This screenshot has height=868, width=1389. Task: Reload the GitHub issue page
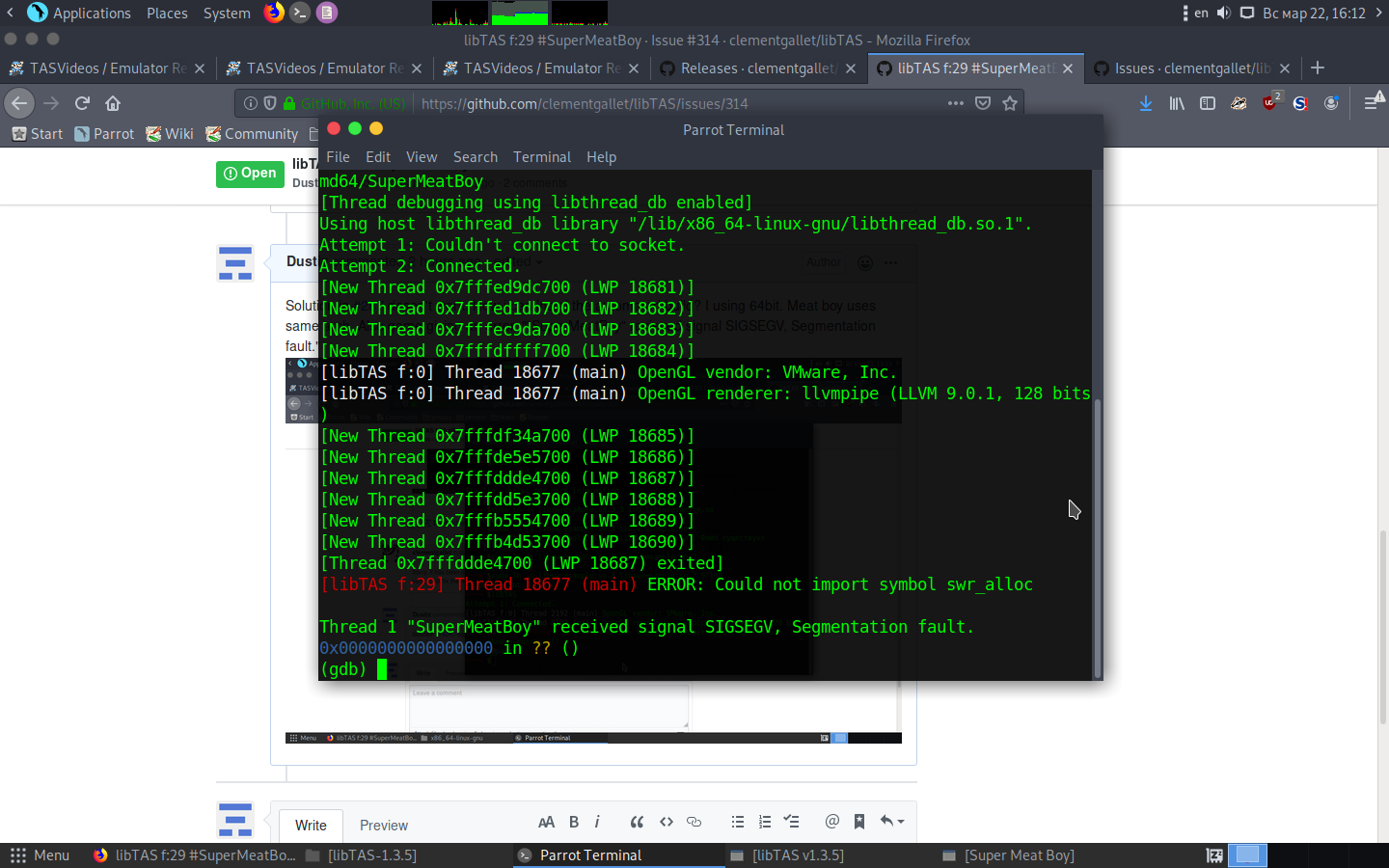(82, 103)
